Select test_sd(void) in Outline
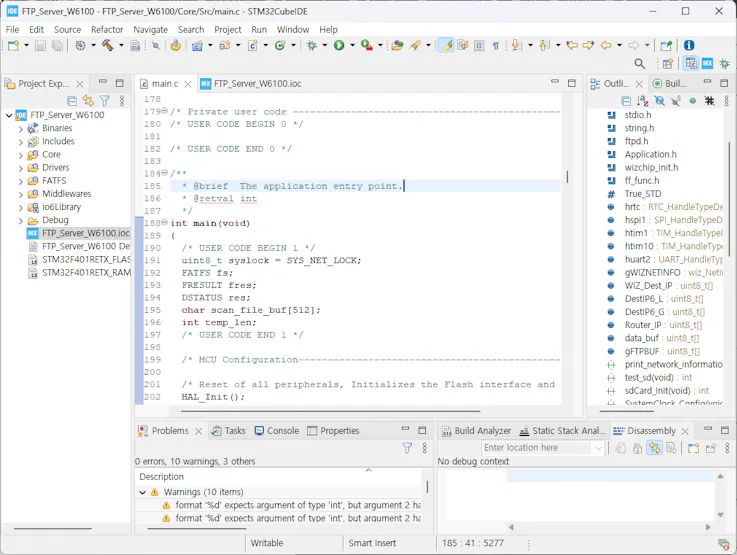 click(648, 377)
